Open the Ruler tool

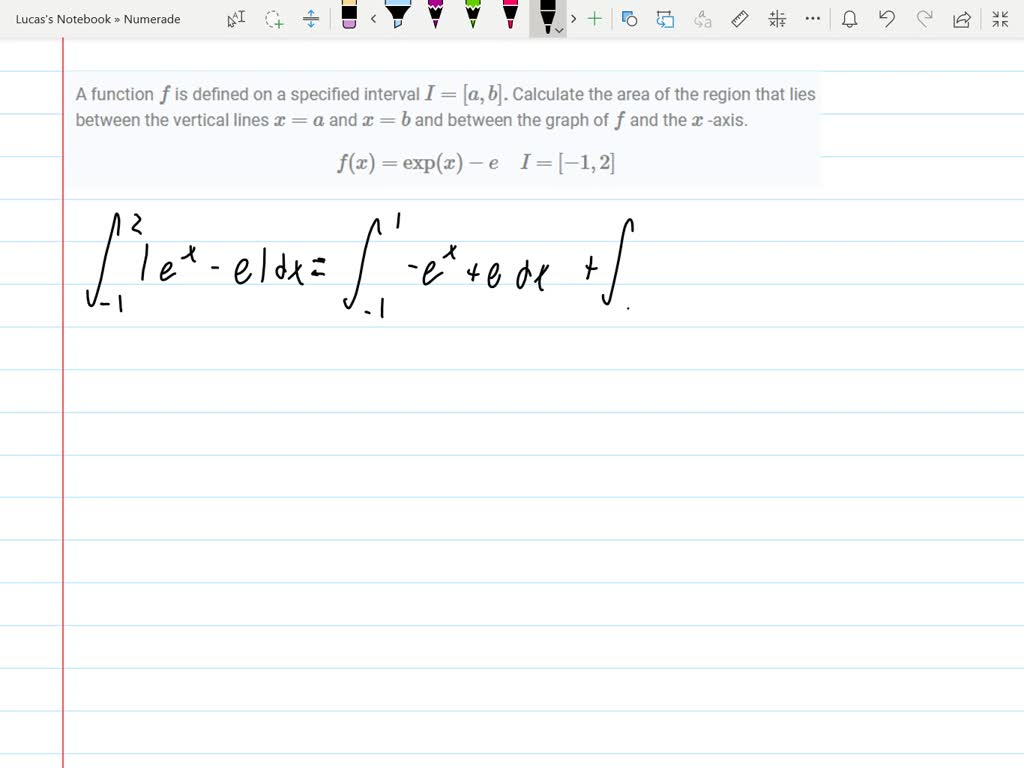tap(738, 18)
